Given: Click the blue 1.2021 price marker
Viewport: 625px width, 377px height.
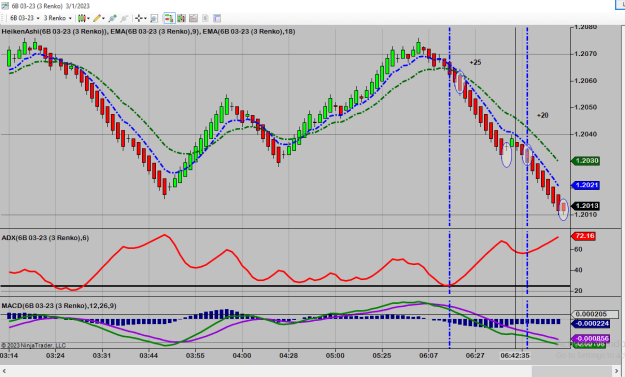Looking at the screenshot, I should click(x=586, y=185).
